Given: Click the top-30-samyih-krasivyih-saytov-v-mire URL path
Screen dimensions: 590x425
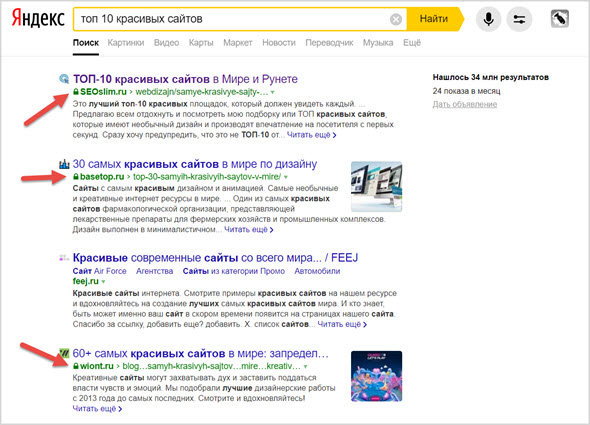Looking at the screenshot, I should coord(207,177).
